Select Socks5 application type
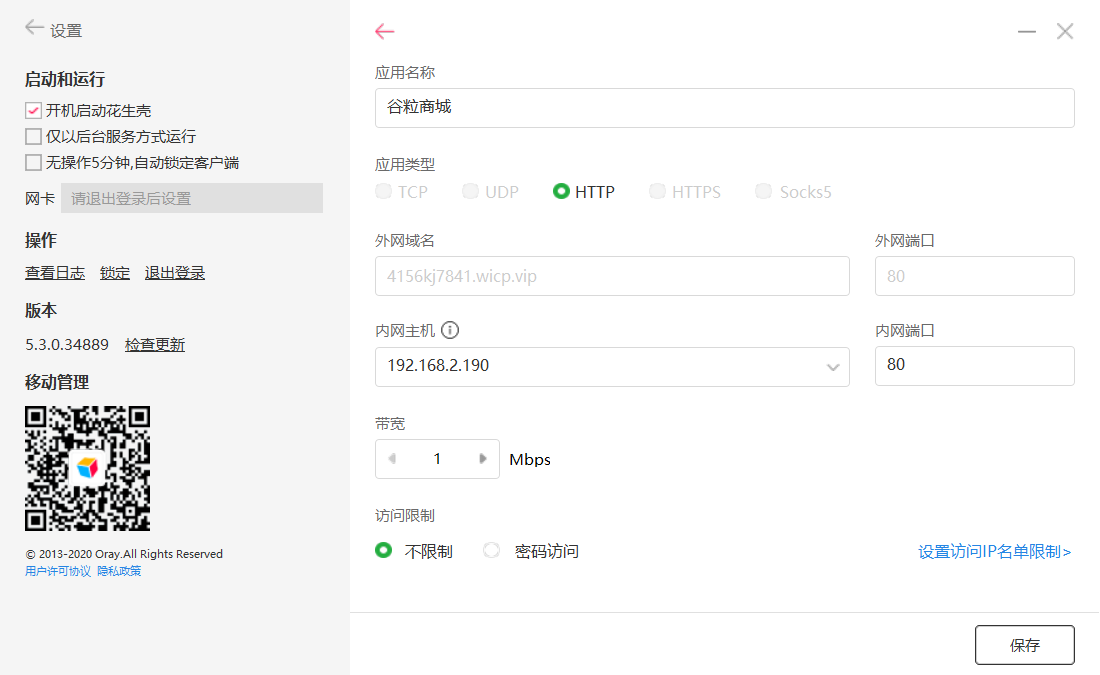Image resolution: width=1100 pixels, height=675 pixels. click(x=763, y=192)
